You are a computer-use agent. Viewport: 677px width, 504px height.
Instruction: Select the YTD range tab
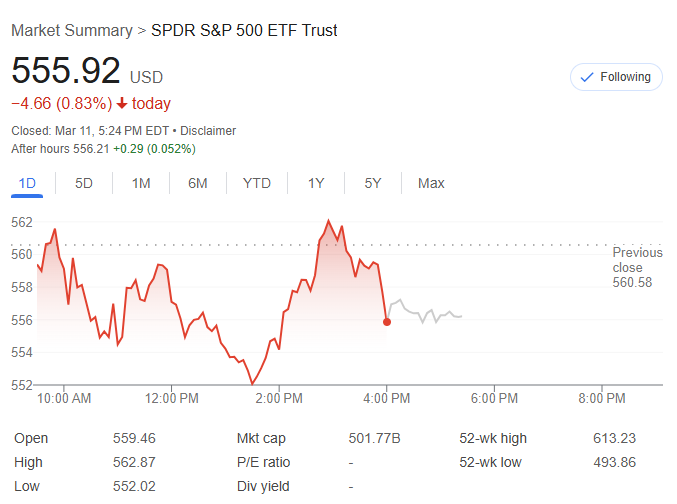(x=257, y=183)
